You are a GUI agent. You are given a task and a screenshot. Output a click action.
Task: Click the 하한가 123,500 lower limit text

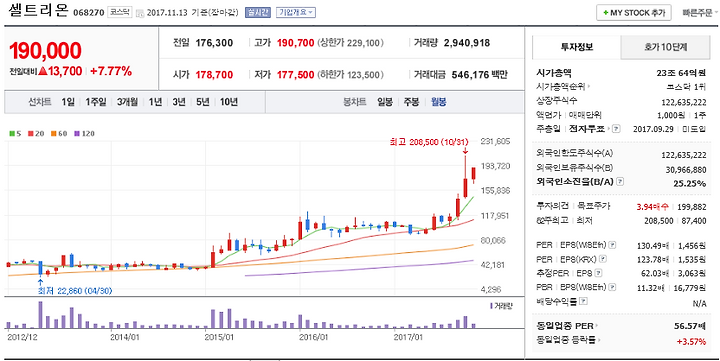pos(350,74)
